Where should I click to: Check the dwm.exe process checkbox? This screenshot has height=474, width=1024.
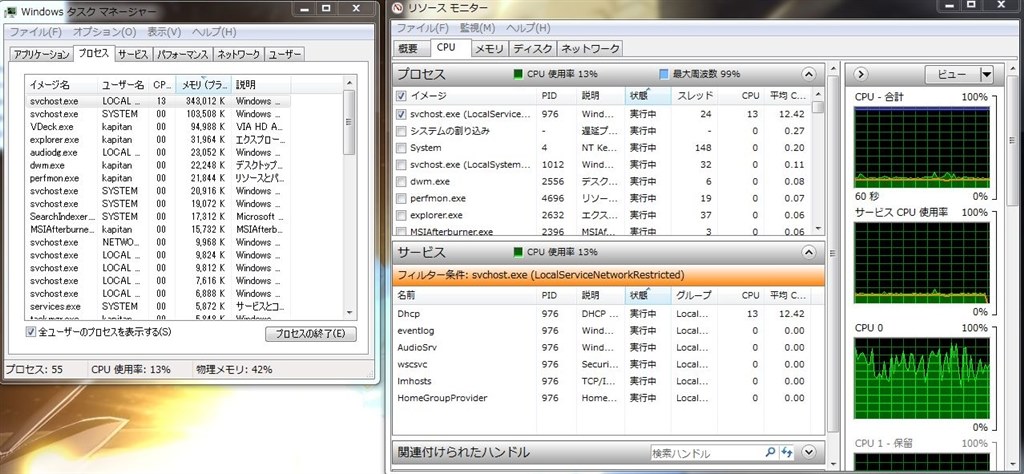pos(401,182)
